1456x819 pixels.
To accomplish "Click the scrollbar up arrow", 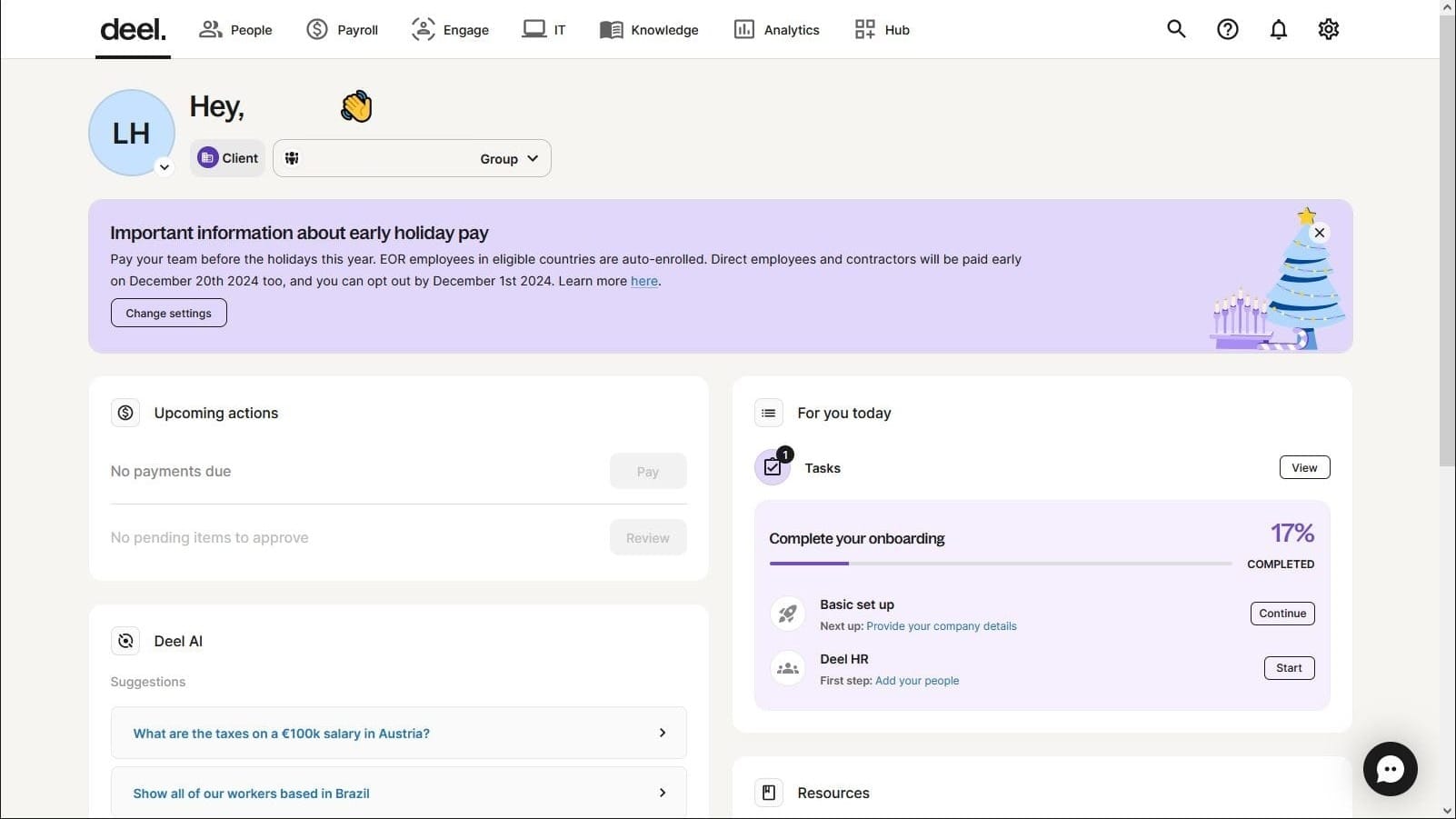I will (x=1448, y=7).
